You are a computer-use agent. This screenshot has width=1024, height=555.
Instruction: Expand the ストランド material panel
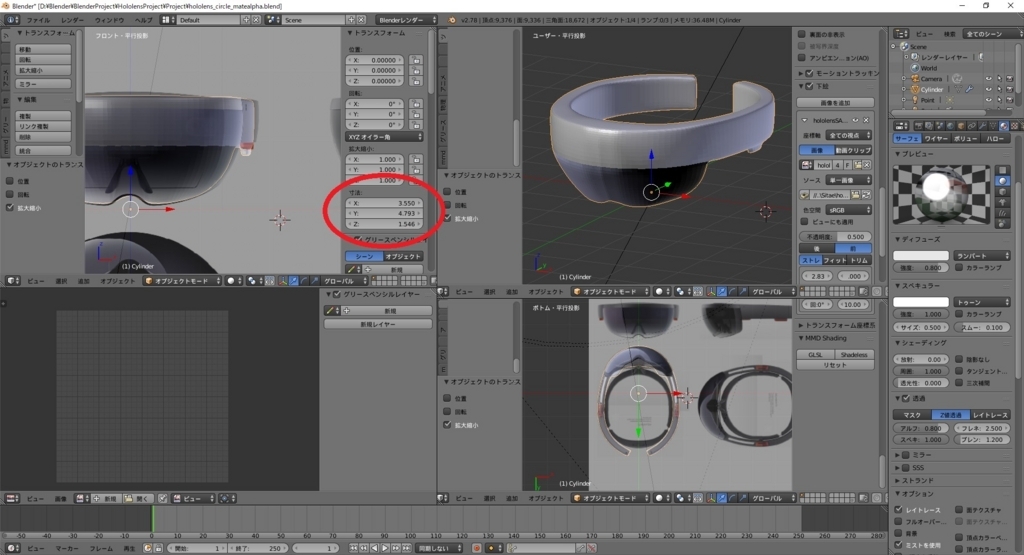point(897,481)
